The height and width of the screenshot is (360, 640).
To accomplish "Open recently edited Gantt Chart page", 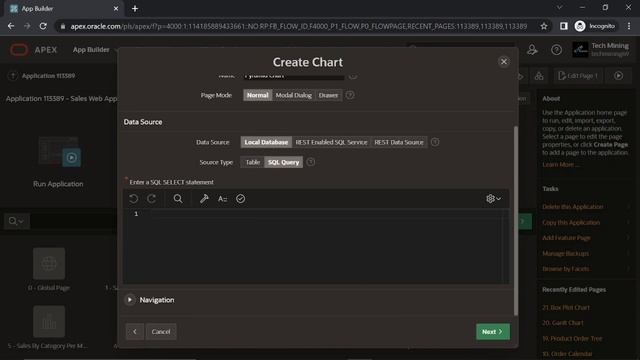I will (x=562, y=323).
